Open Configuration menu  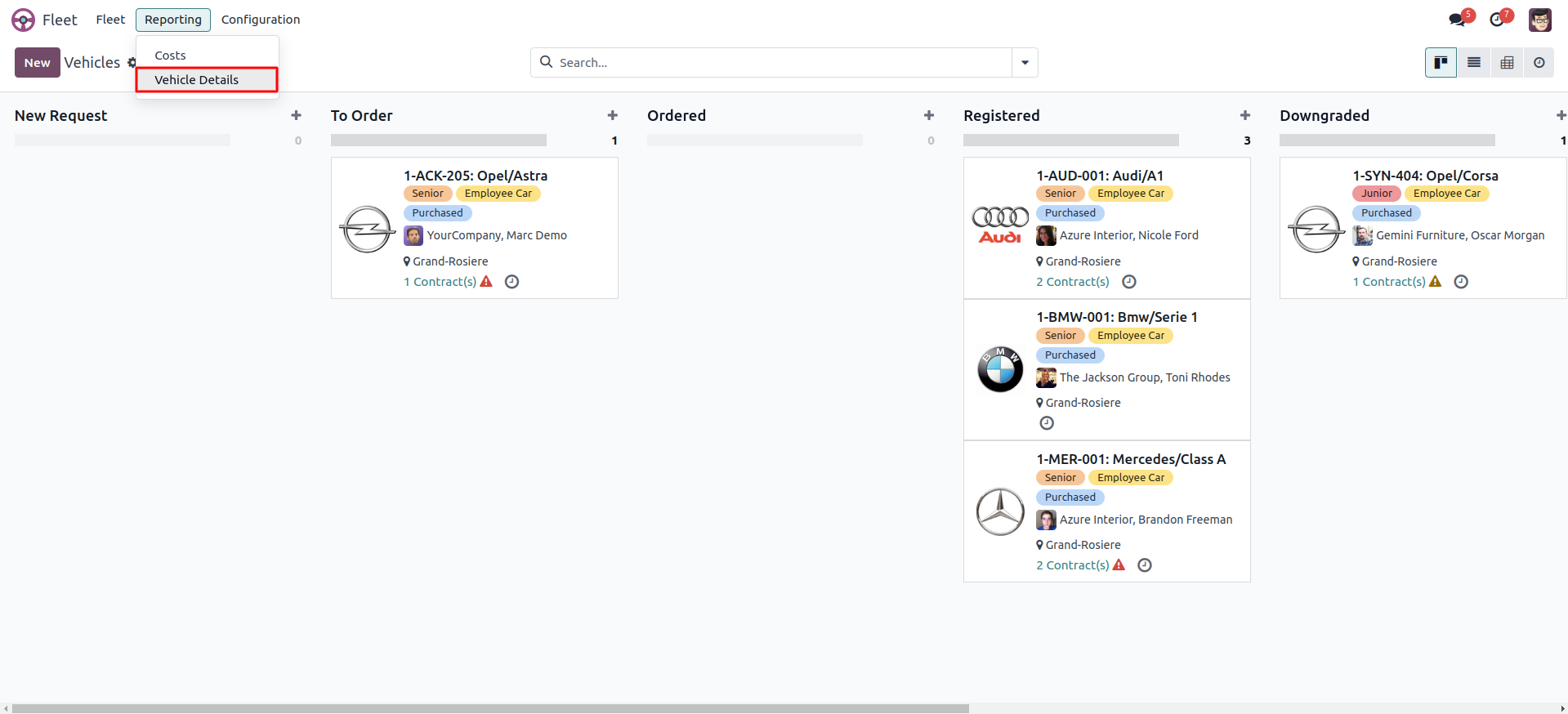coord(260,20)
